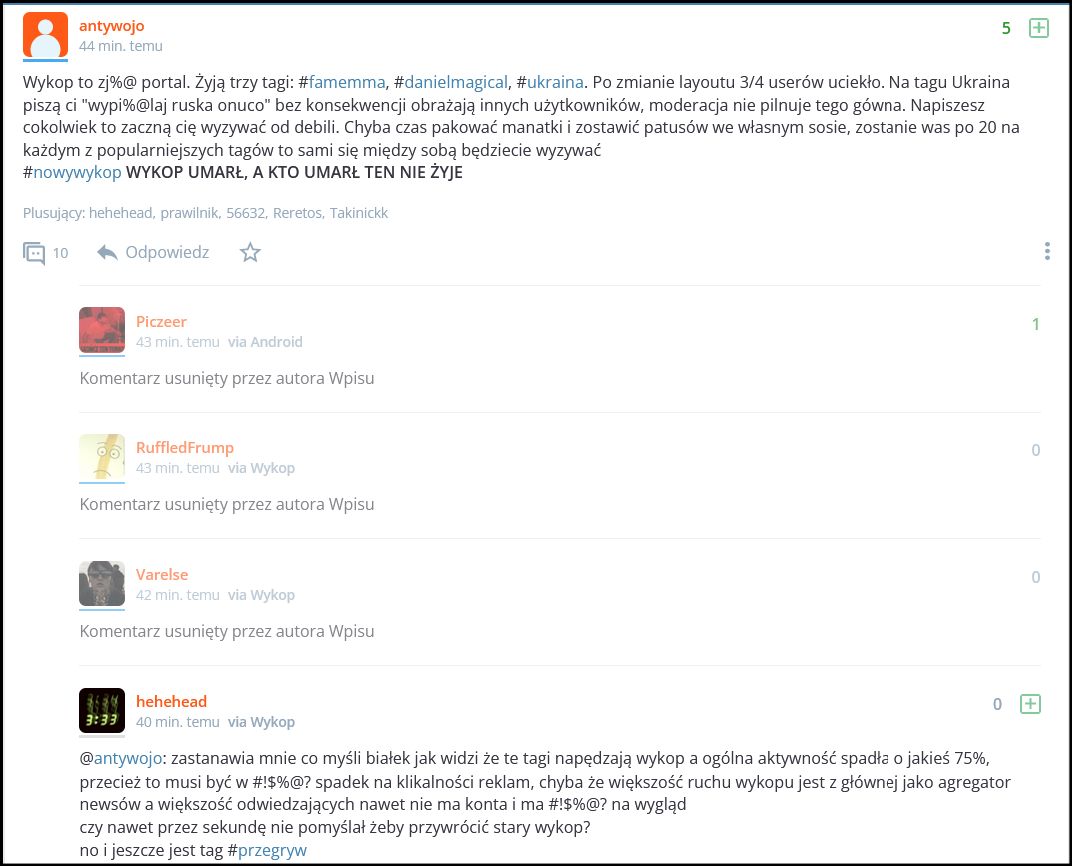Open voter prawilnik in the Plusujący list
The width and height of the screenshot is (1072, 866).
[x=189, y=213]
